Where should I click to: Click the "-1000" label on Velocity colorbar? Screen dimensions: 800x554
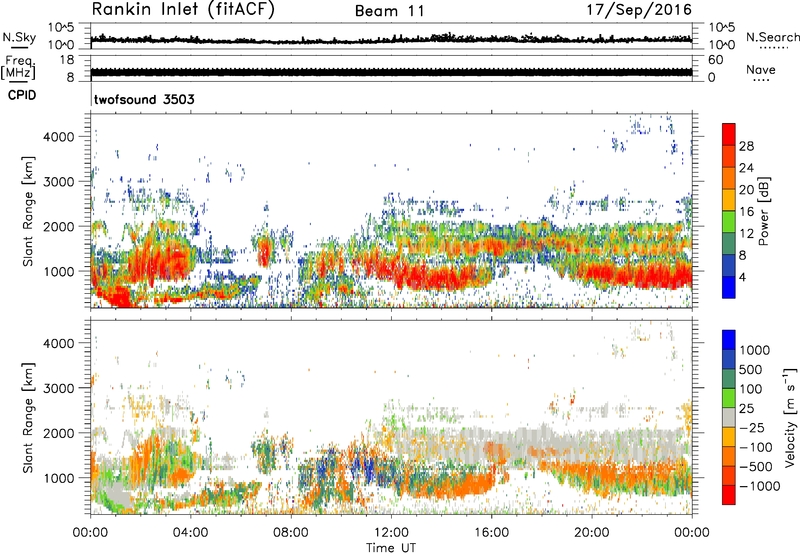click(760, 486)
